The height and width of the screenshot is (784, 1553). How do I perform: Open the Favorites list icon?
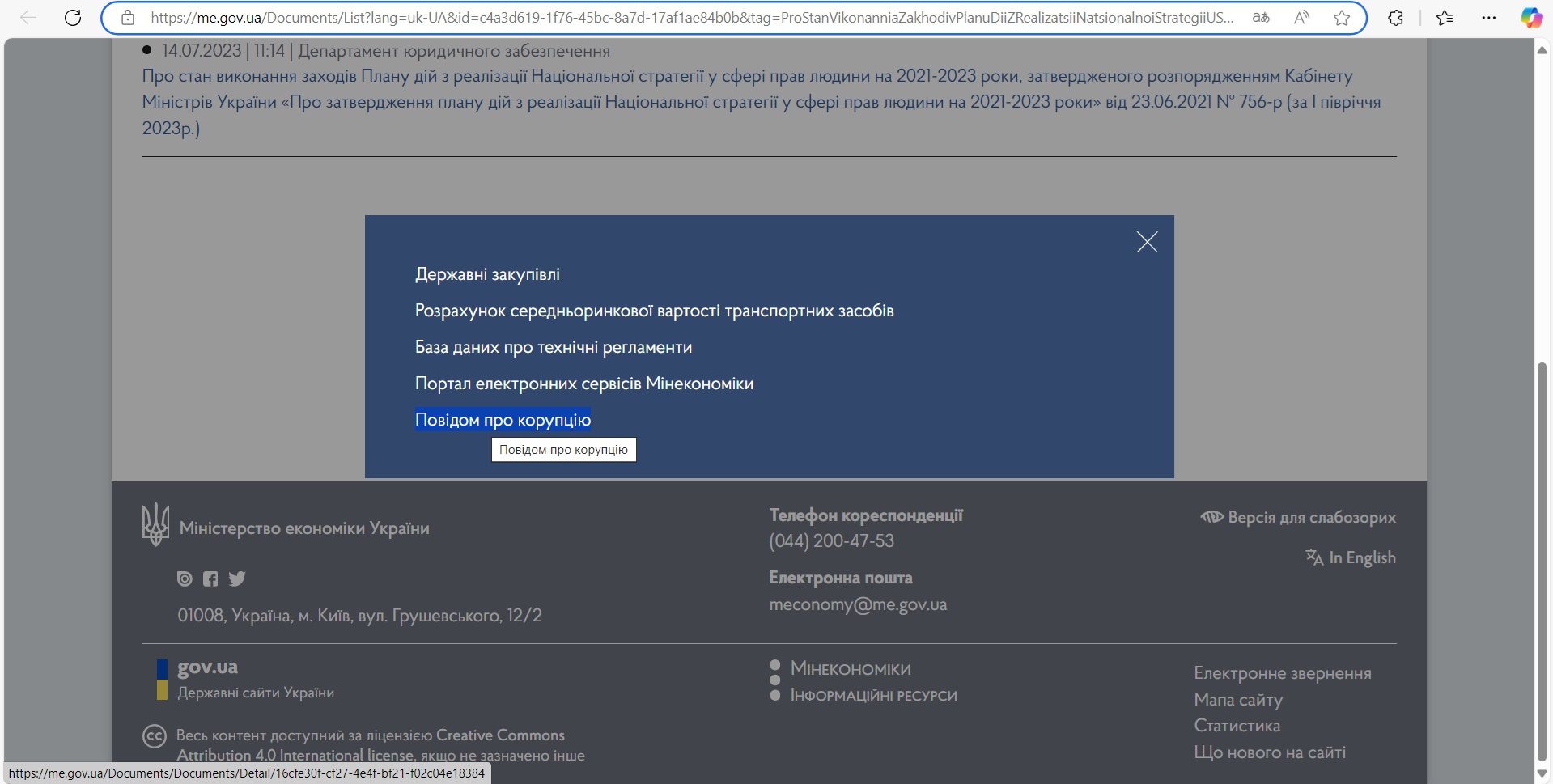point(1445,18)
